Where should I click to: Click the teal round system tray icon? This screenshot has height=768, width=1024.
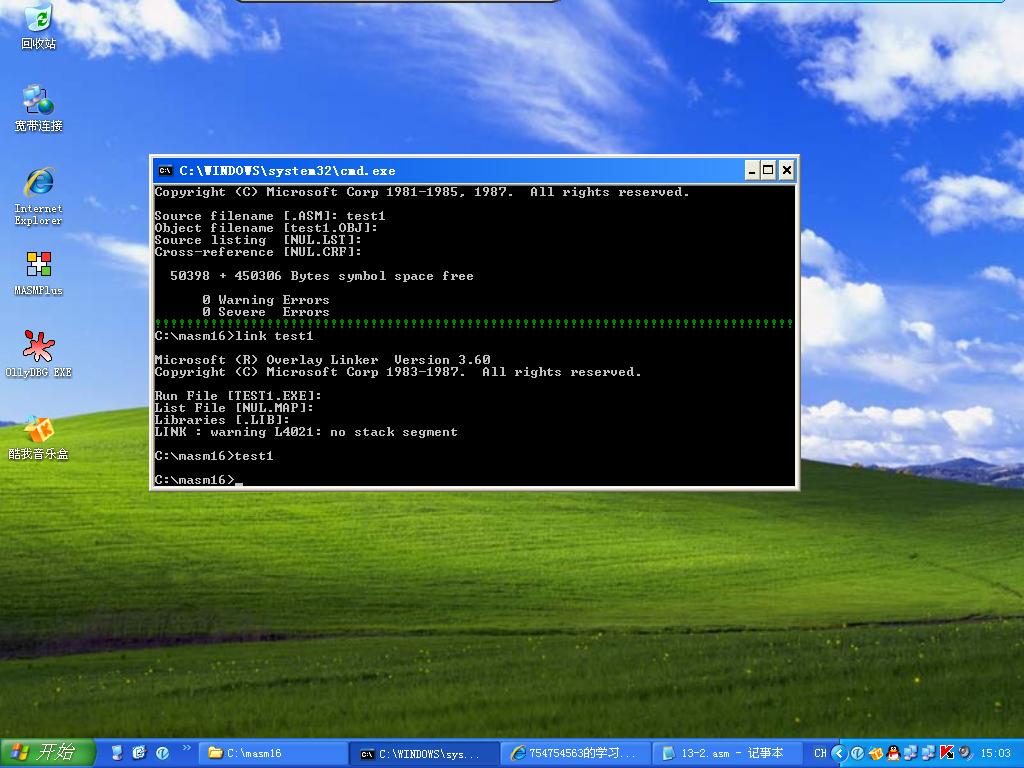[x=857, y=753]
